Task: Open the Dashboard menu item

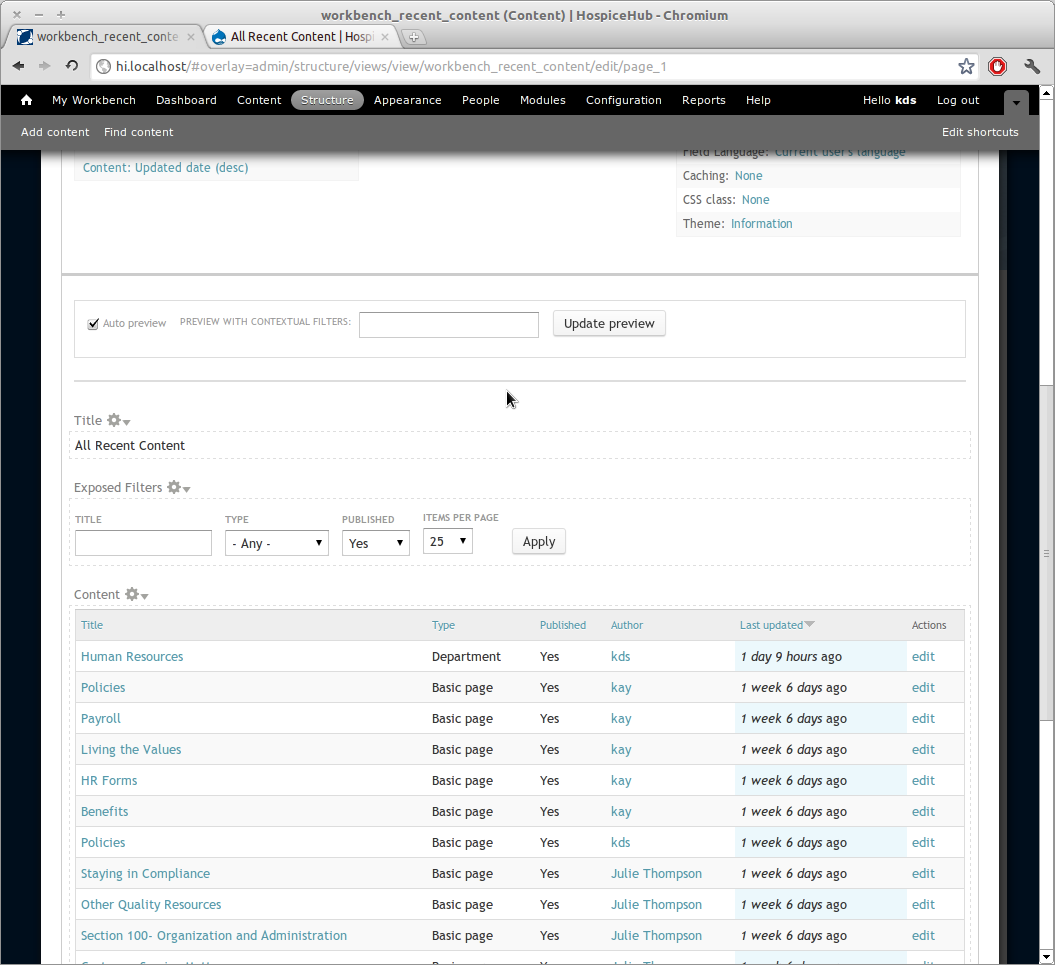Action: 186,100
